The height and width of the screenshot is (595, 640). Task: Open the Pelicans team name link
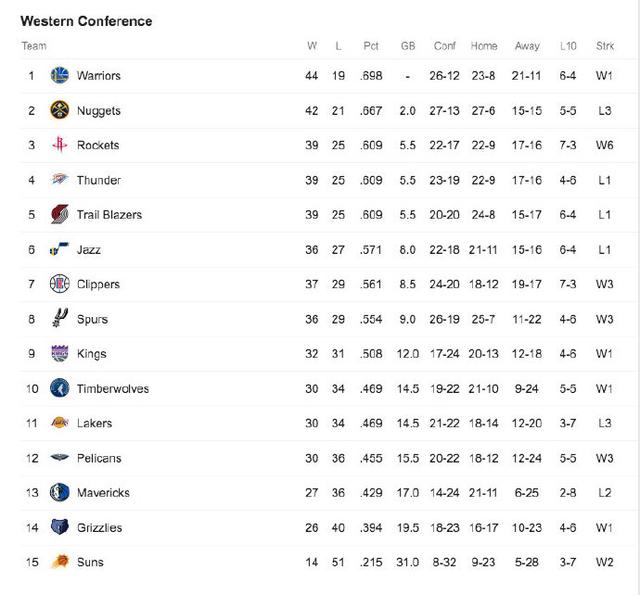click(x=99, y=458)
